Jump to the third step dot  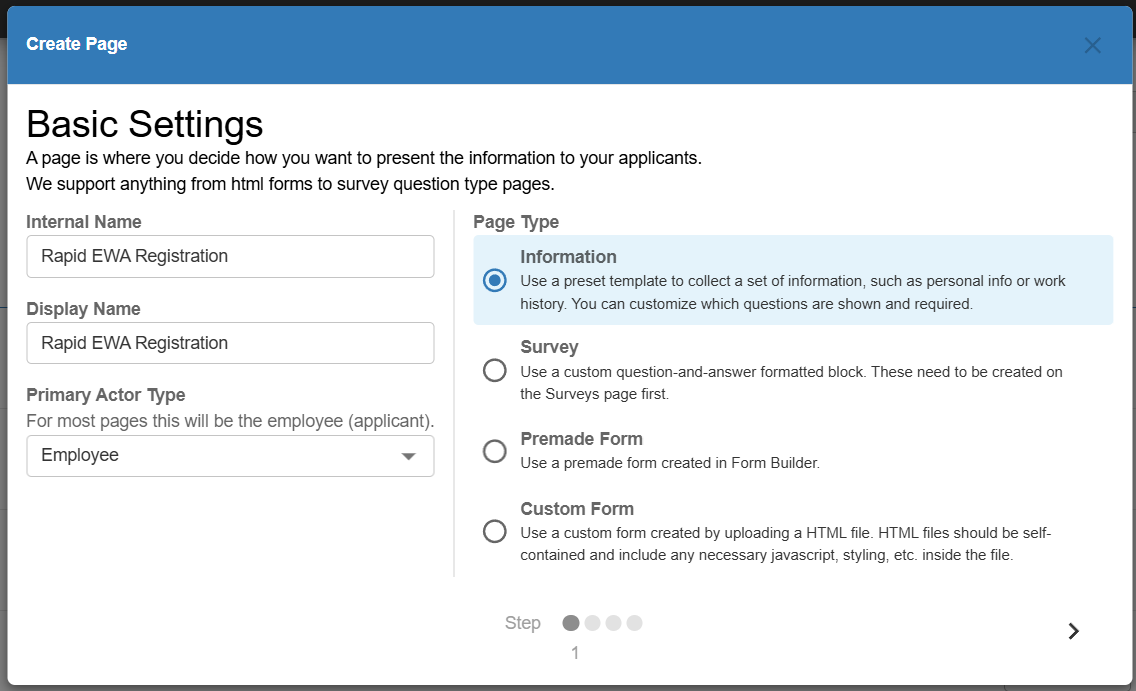613,623
